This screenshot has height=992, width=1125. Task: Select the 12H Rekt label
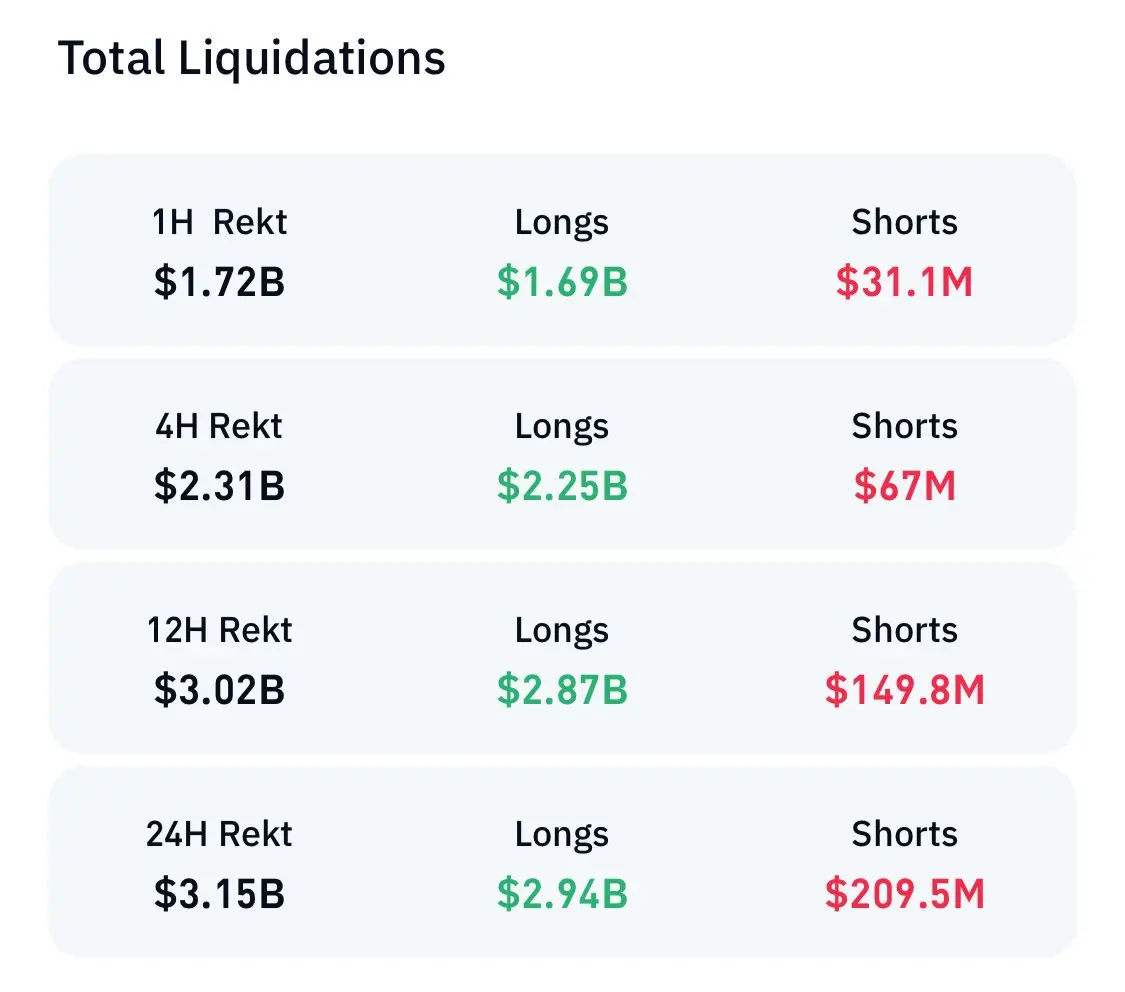(x=219, y=630)
